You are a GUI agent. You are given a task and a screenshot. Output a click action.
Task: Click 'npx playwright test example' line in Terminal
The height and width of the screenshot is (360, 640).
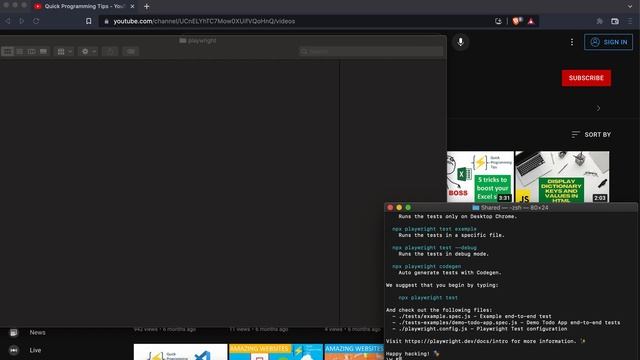pos(434,229)
